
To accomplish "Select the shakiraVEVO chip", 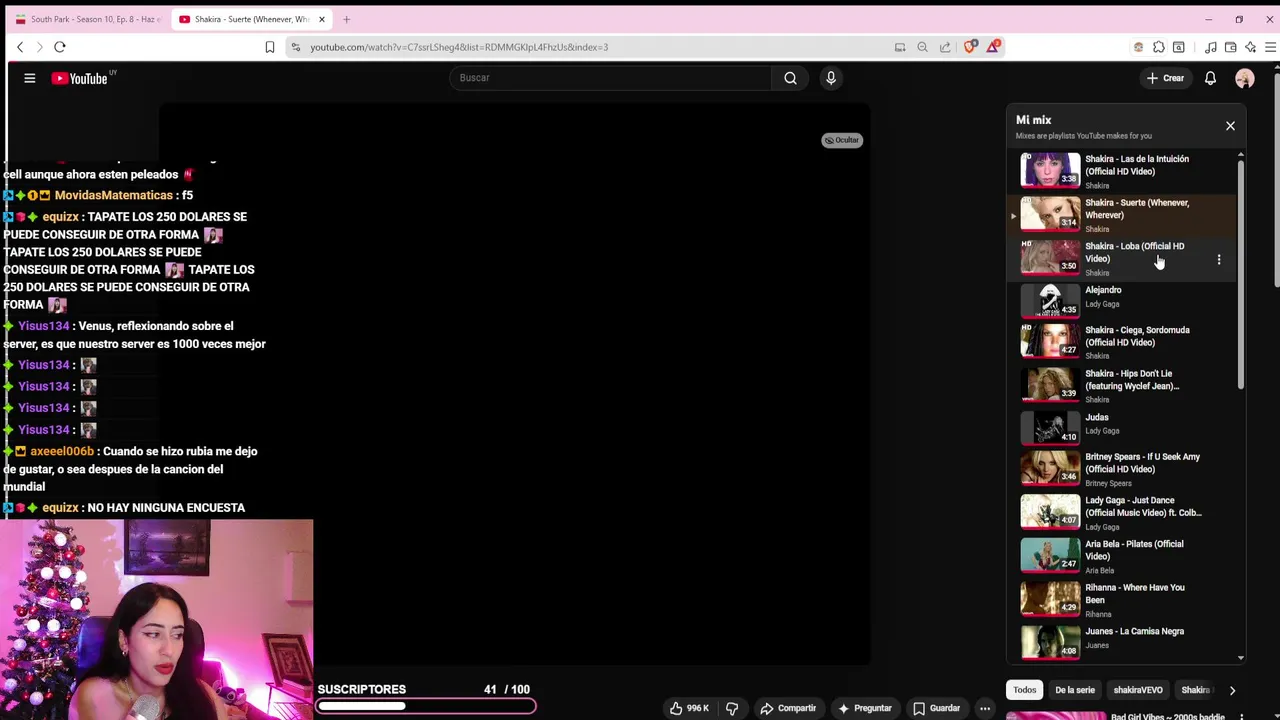I will point(1138,690).
